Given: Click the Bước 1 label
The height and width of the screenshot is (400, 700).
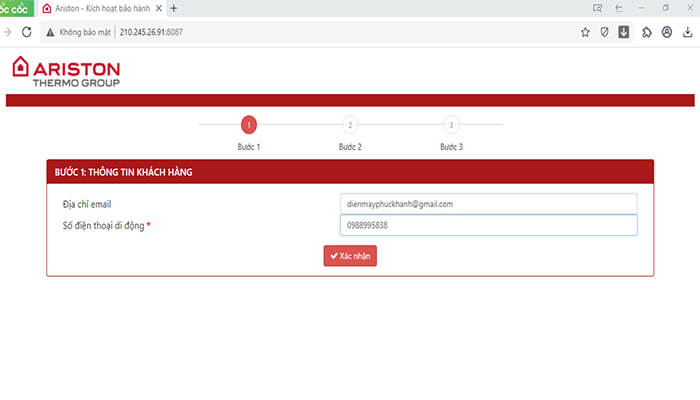Looking at the screenshot, I should (249, 147).
